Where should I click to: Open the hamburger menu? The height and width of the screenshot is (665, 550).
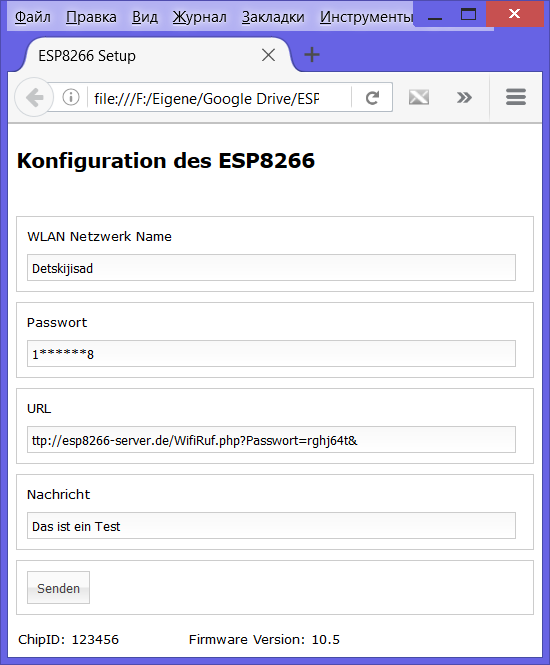[516, 97]
